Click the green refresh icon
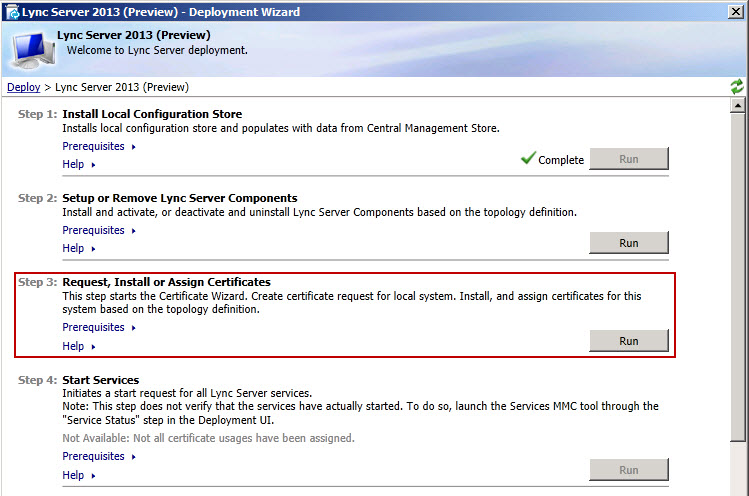 (737, 87)
